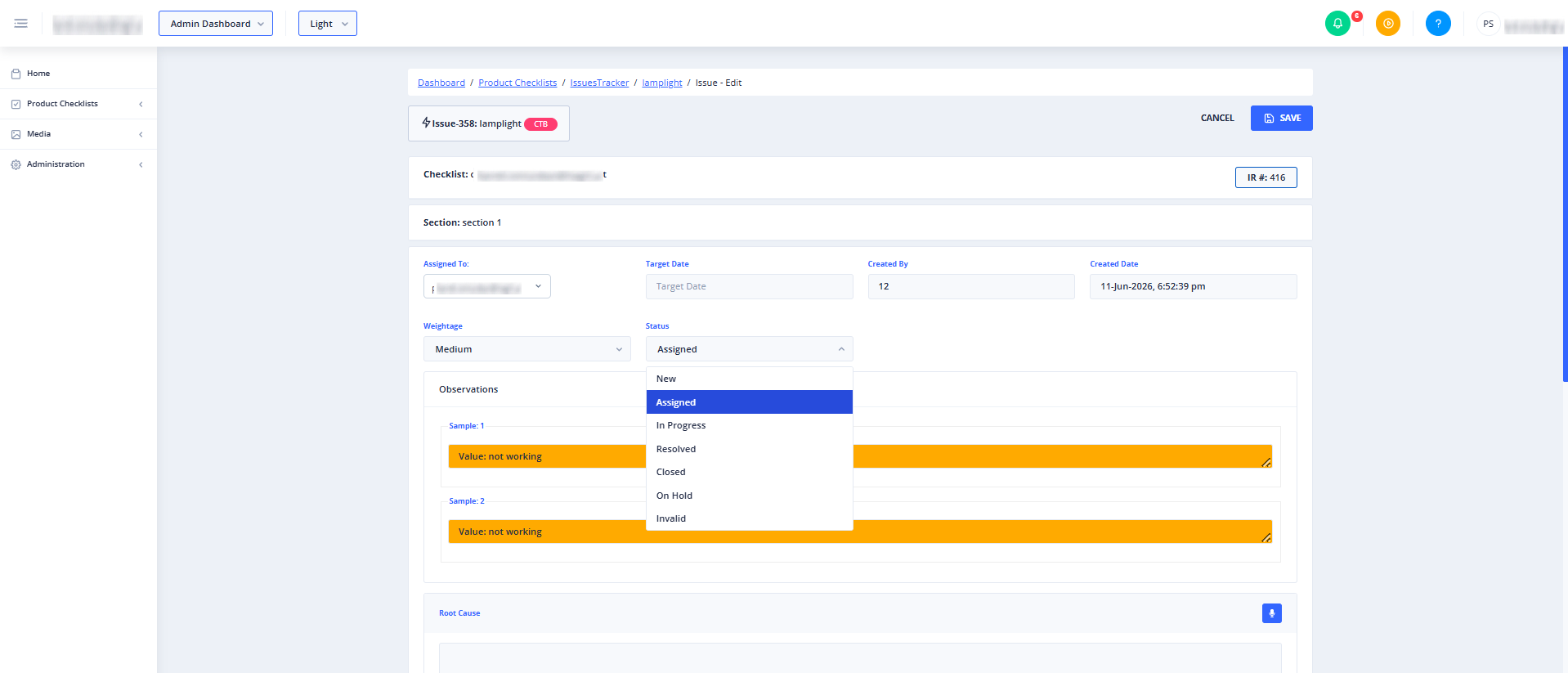Image resolution: width=1568 pixels, height=673 pixels.
Task: Open the Home sidebar item
Action: point(78,74)
